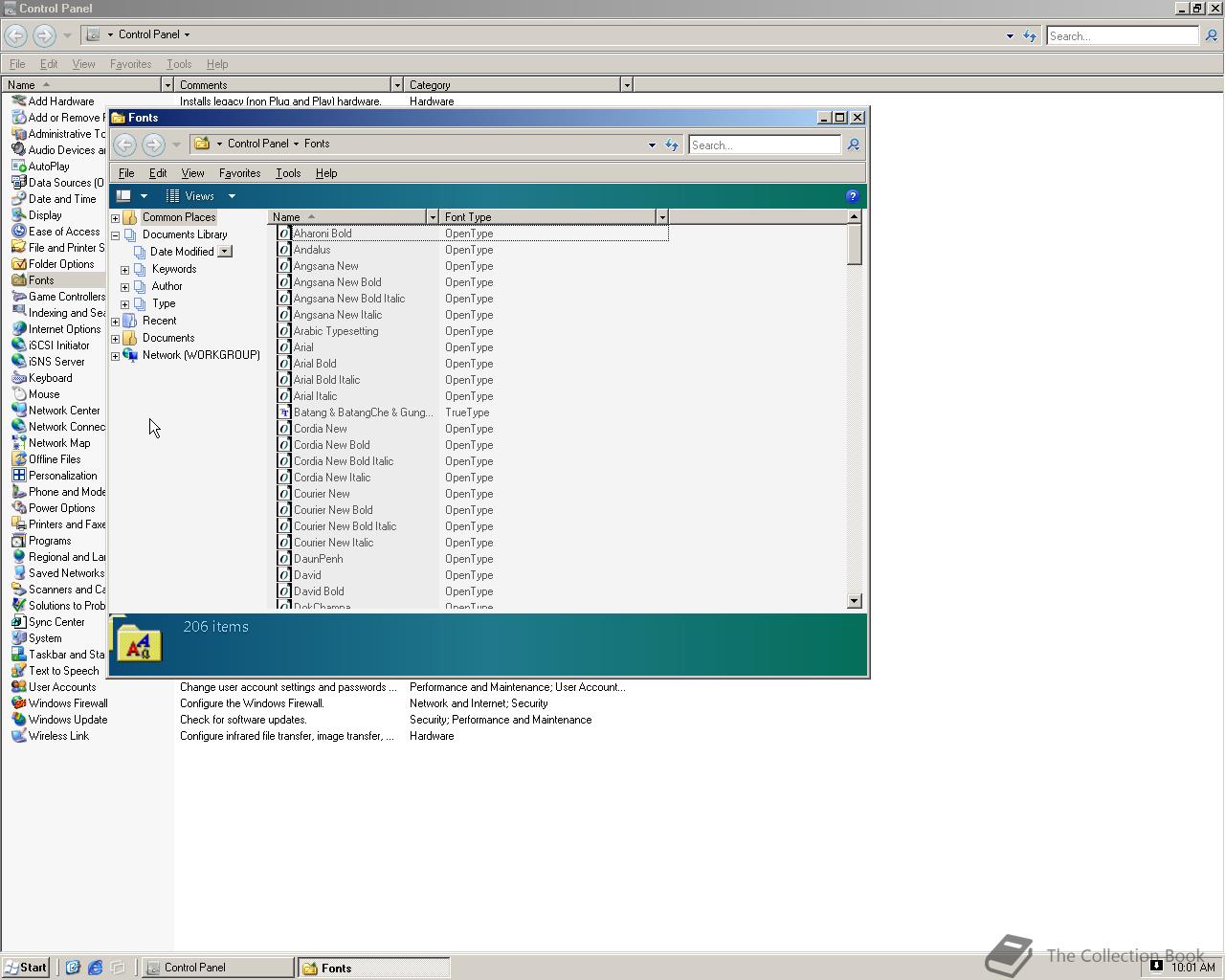The width and height of the screenshot is (1225, 980).
Task: Click the Fonts window search magnifier icon
Action: (854, 145)
